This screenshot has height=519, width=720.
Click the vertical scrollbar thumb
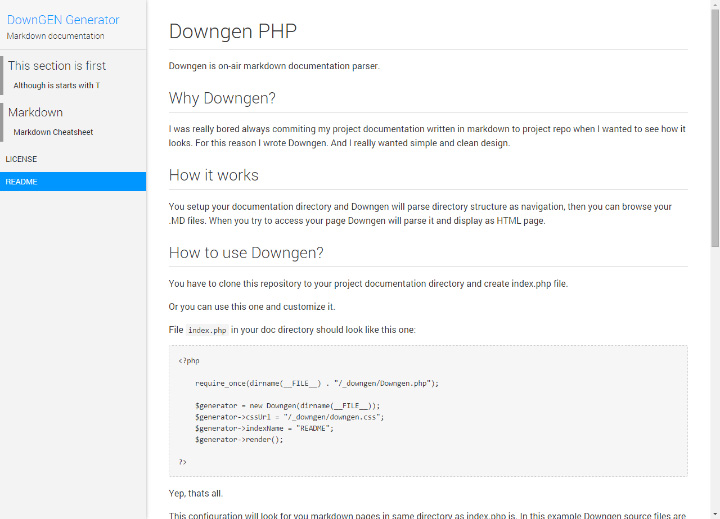click(715, 129)
